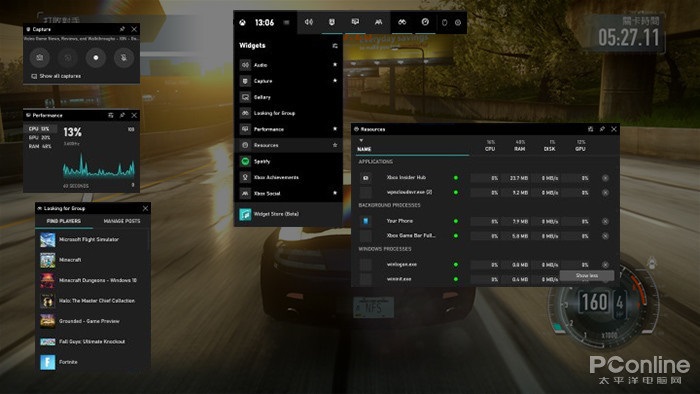
Task: Select Minecraft in Looking for Group
Action: (x=92, y=260)
